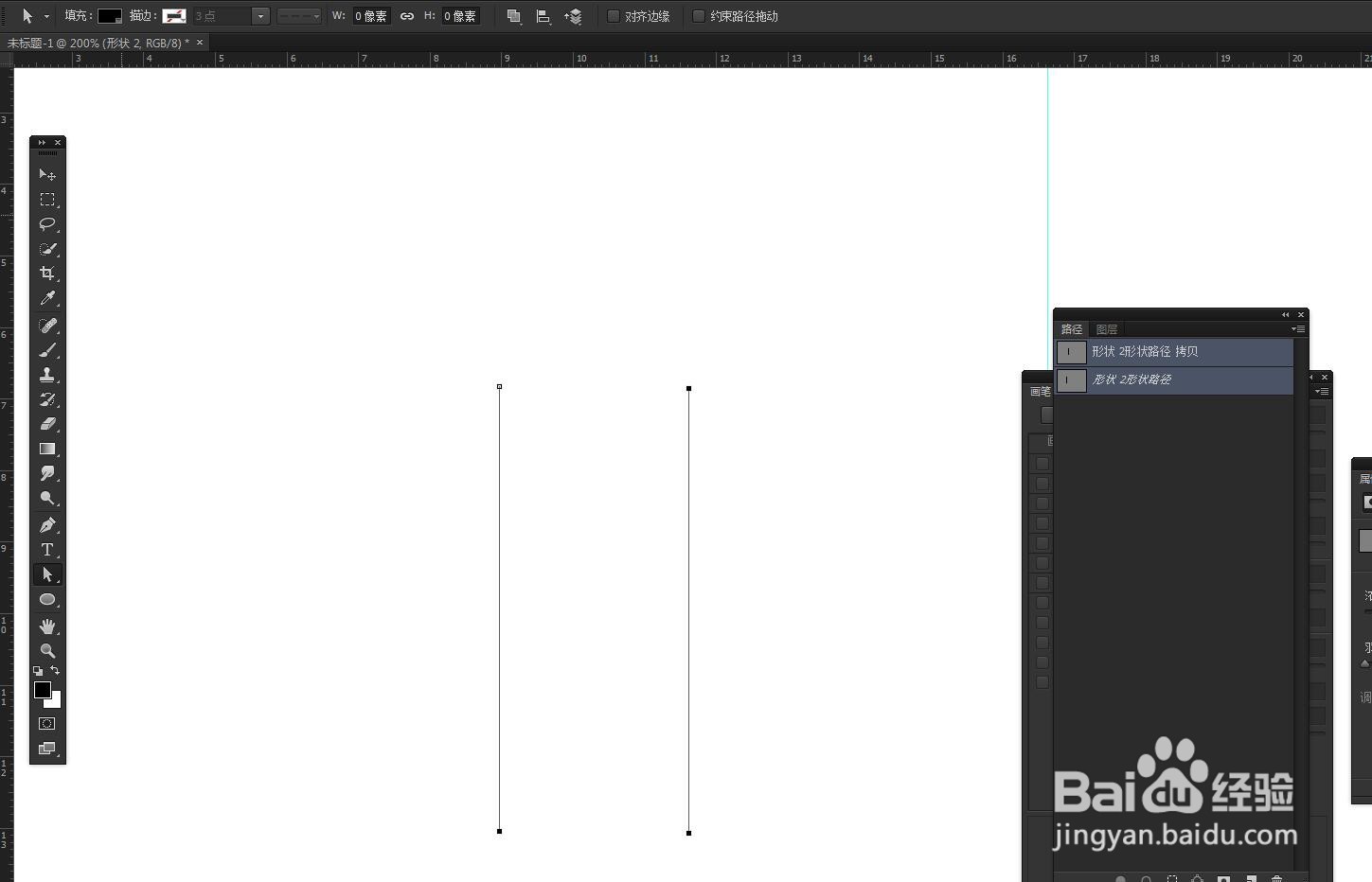Open stroke width dropdown arrow
1372x882 pixels.
[x=260, y=16]
